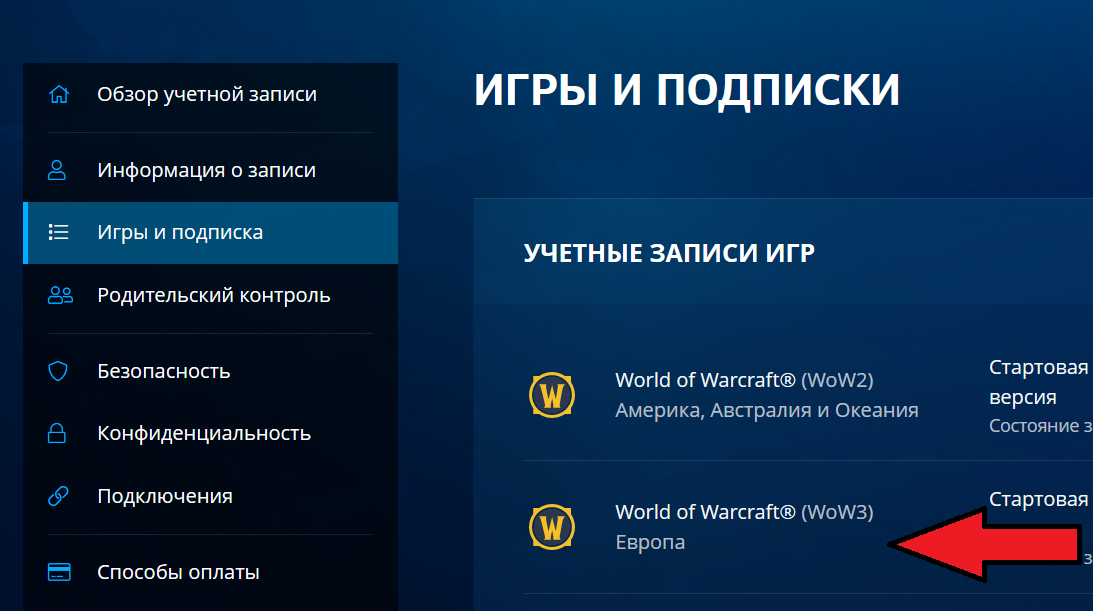The width and height of the screenshot is (1093, 611).
Task: Click the УЧЕТНЫЕ ЗАПИСИ ИГР section heading
Action: point(668,254)
